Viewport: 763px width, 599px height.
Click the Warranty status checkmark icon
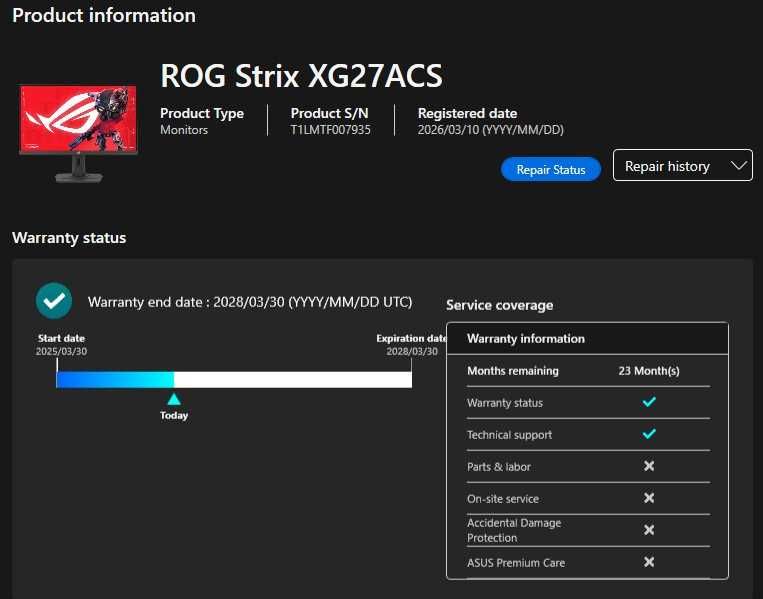coord(649,402)
